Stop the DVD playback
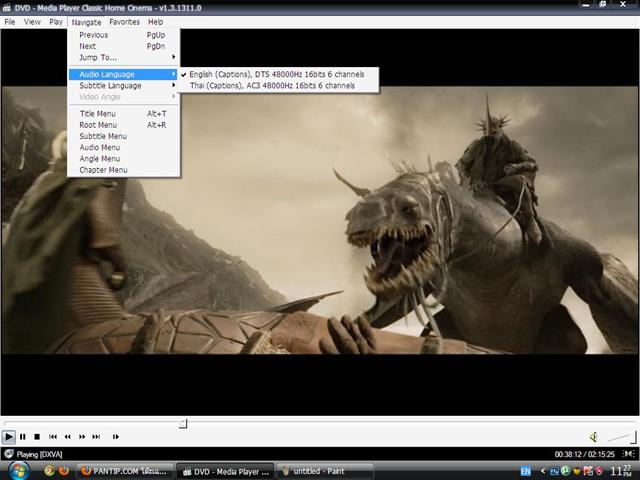 (37, 437)
